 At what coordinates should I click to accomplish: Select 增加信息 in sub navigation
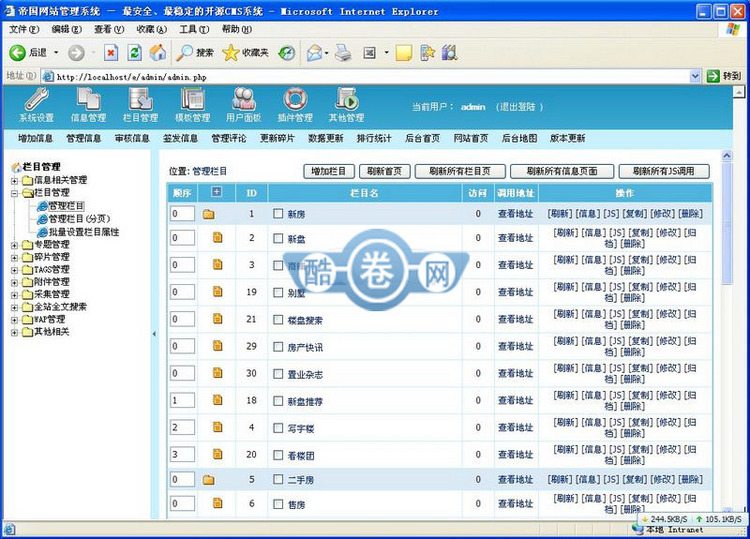[35, 138]
